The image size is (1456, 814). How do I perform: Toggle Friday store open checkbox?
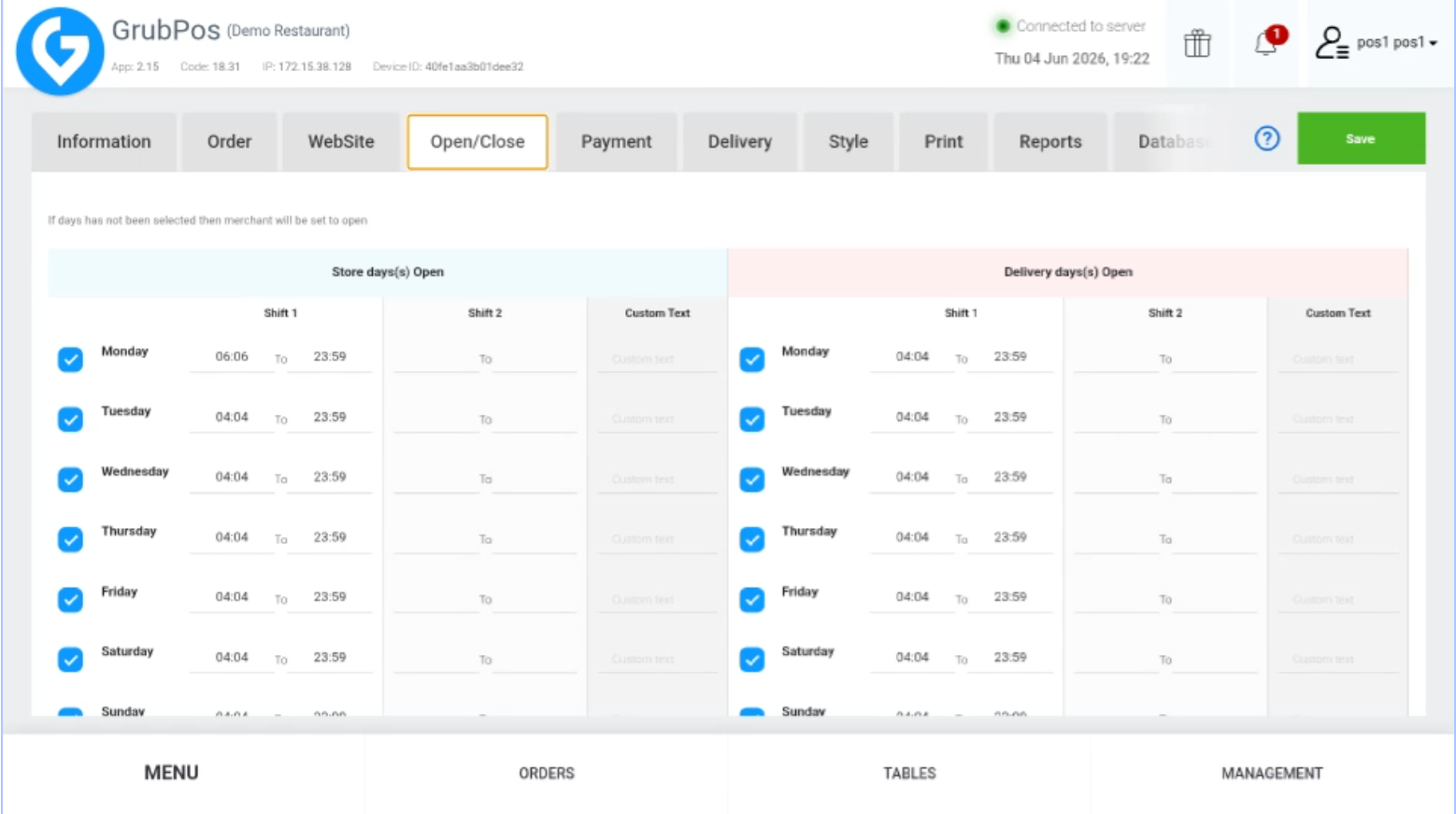70,599
